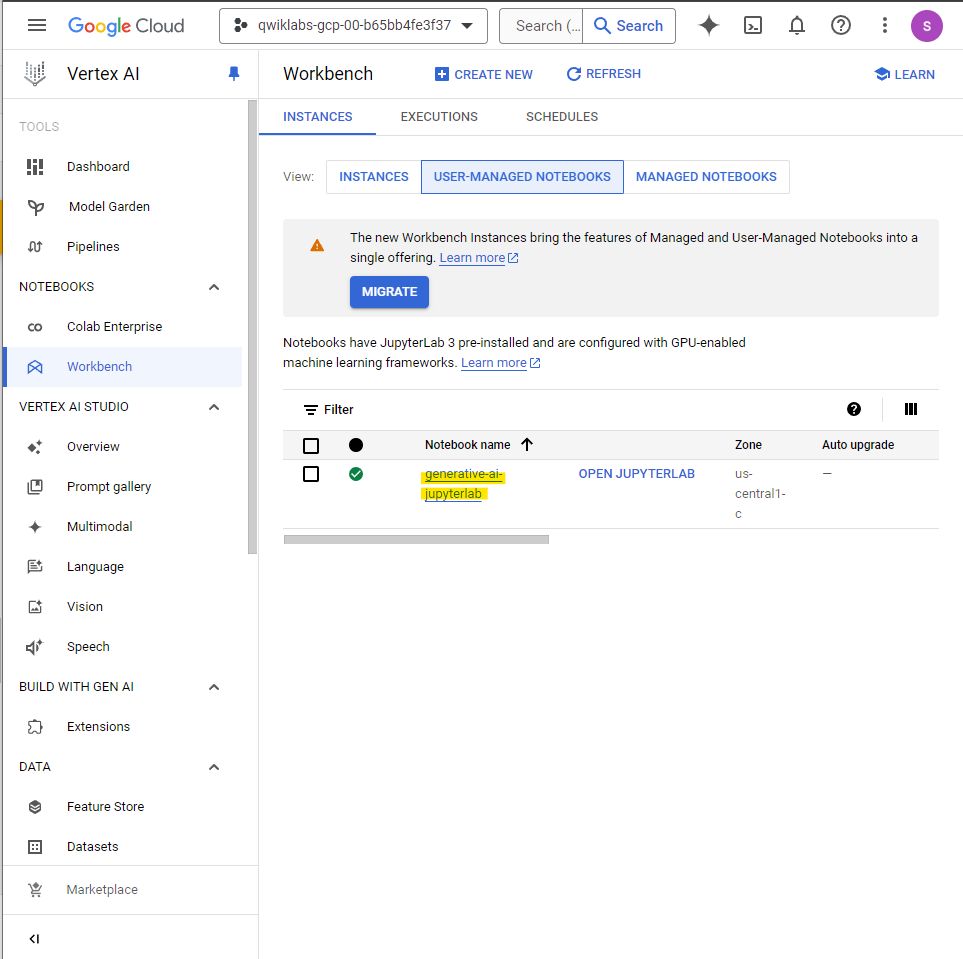The image size is (963, 959).
Task: Collapse the VERTEX AI STUDIO section
Action: (x=214, y=407)
